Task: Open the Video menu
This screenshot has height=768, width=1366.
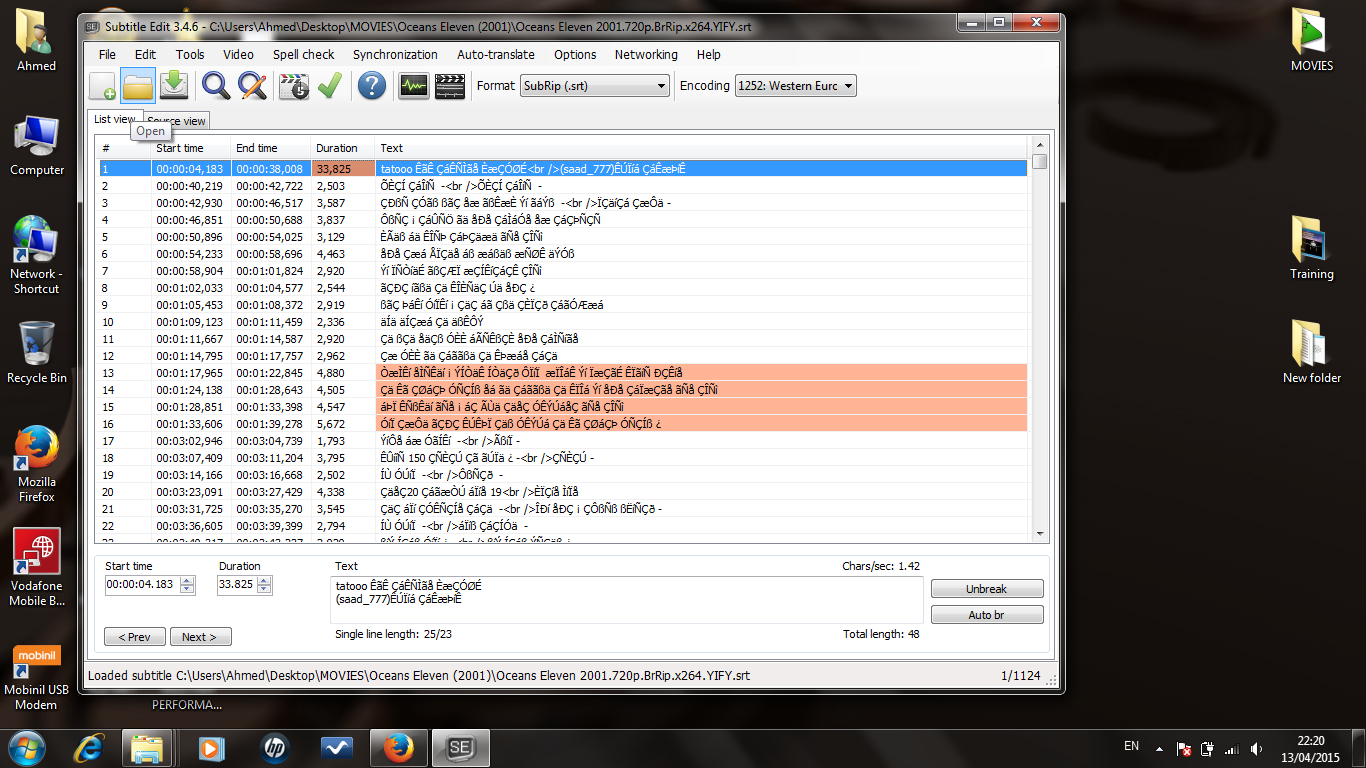Action: pyautogui.click(x=238, y=54)
